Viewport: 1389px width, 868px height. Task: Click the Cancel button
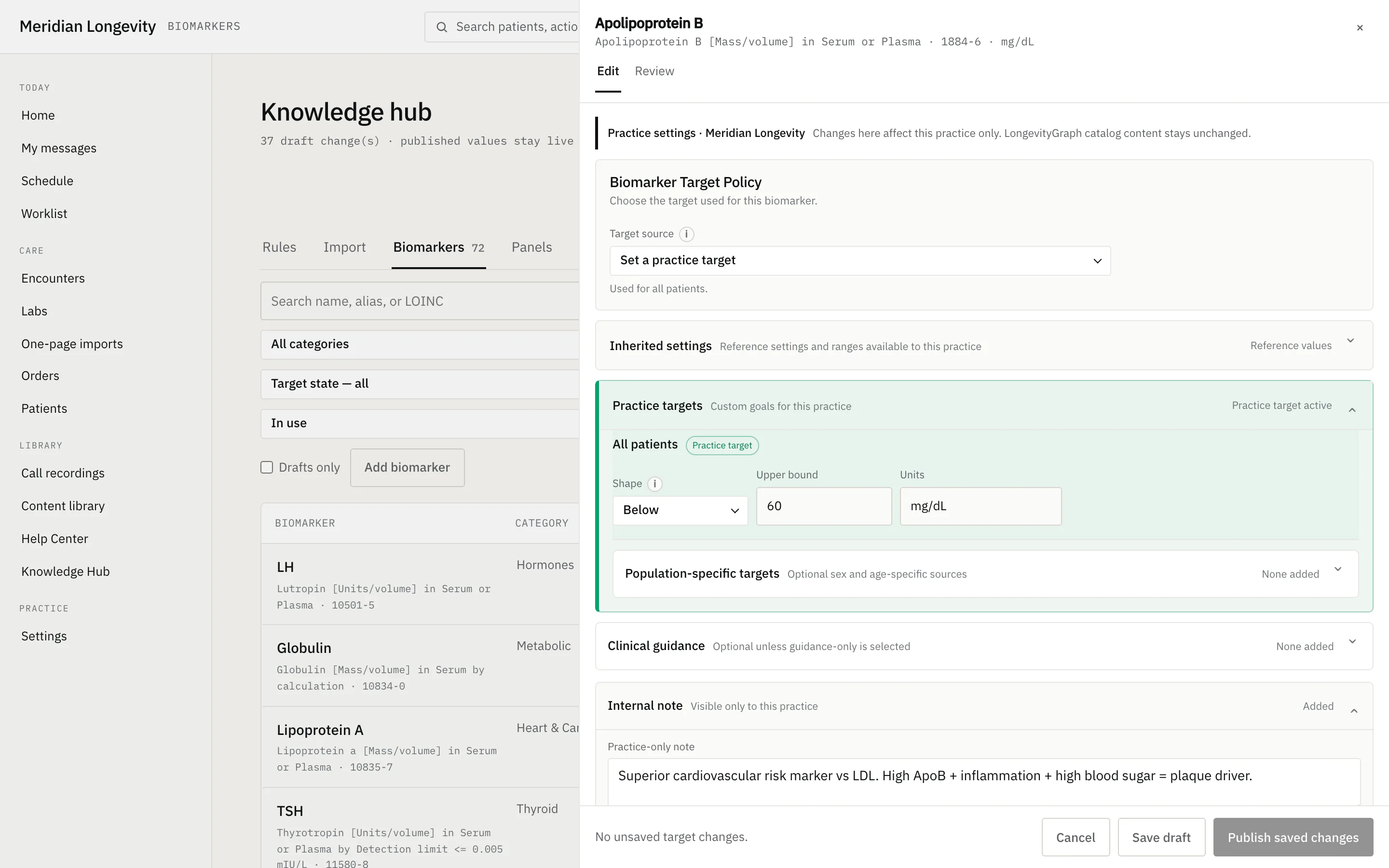tap(1076, 838)
